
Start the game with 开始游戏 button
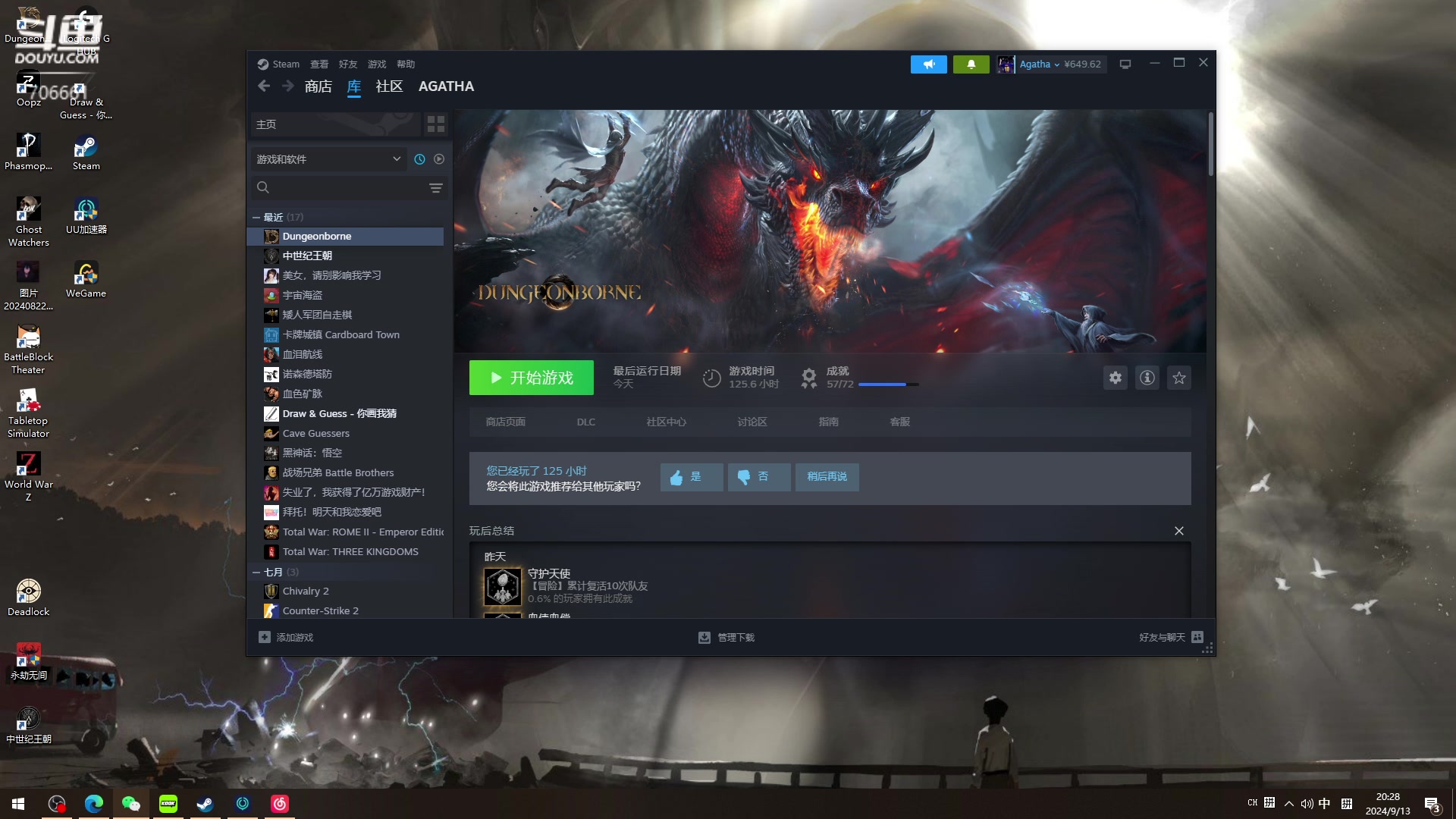point(531,378)
